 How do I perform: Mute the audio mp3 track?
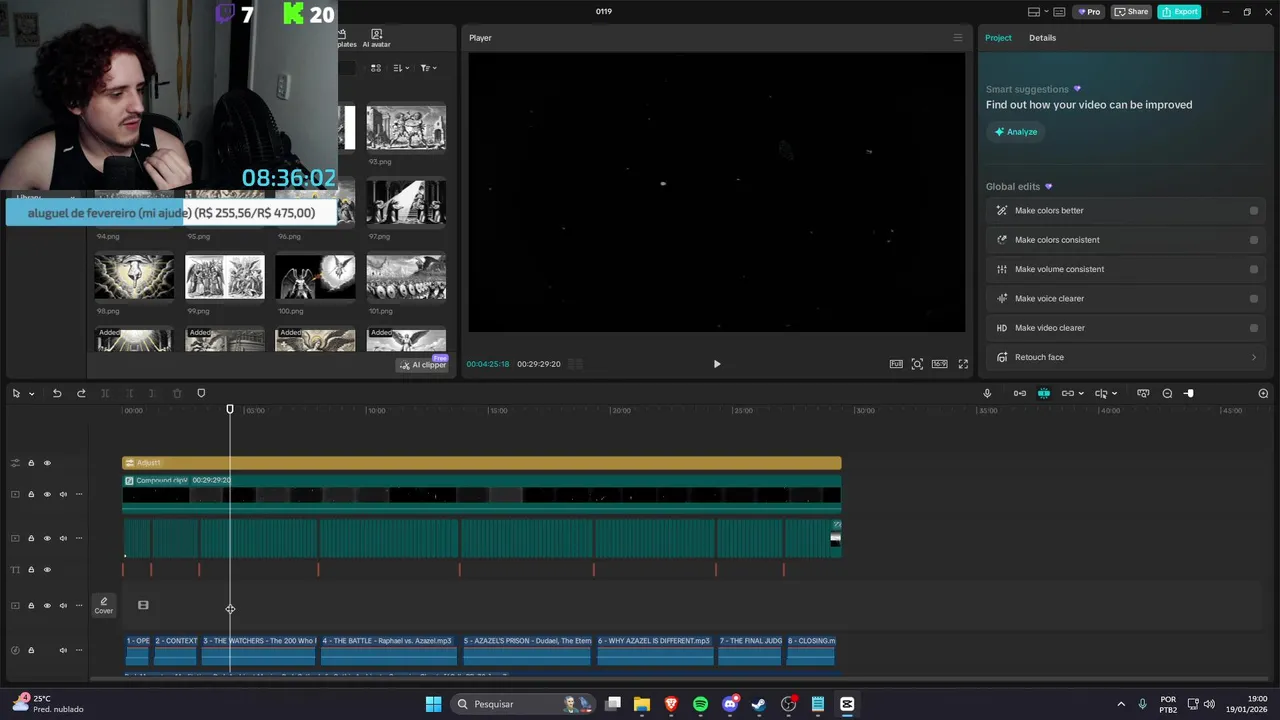63,650
